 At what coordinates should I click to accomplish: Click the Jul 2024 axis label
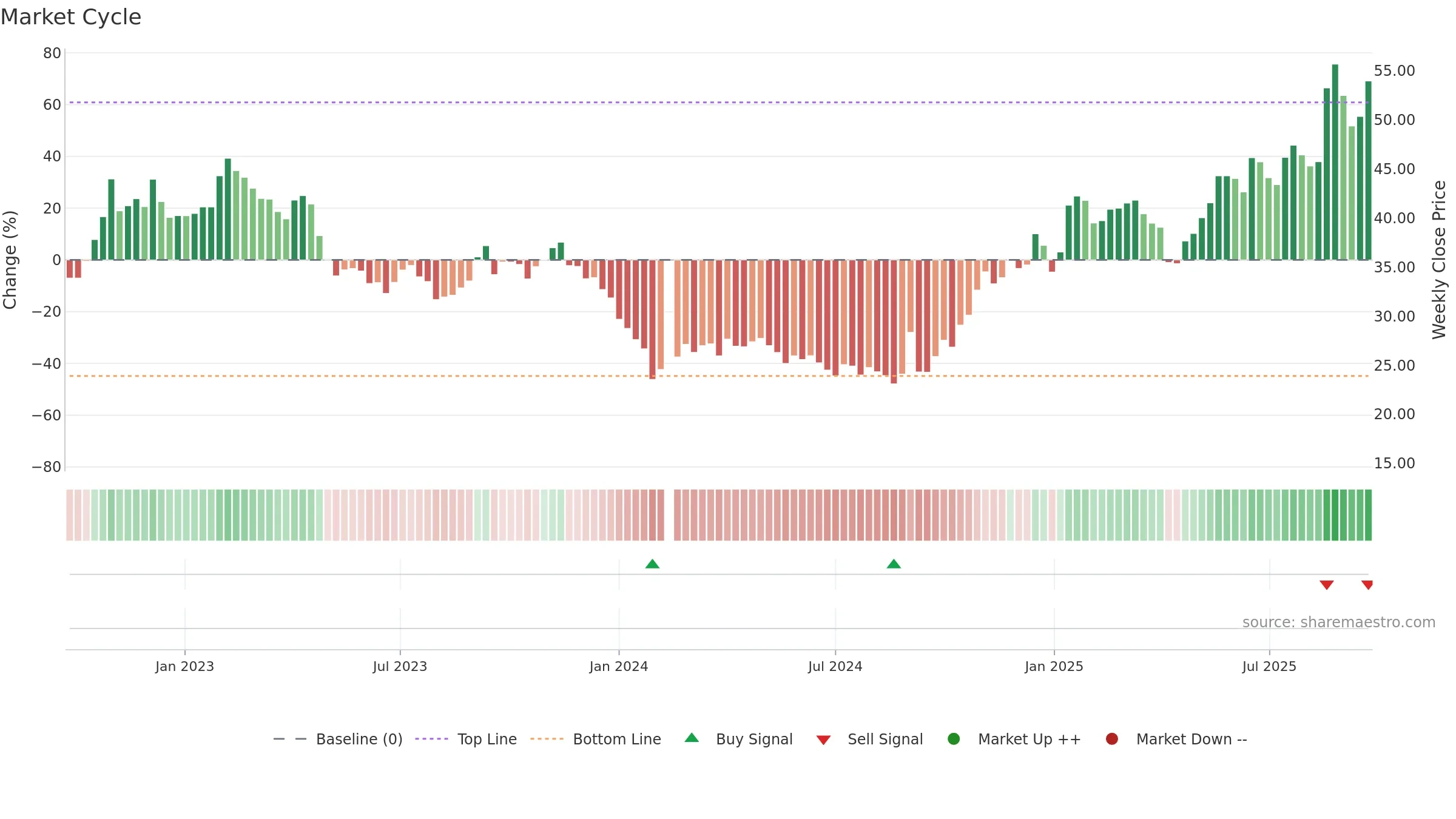coord(835,666)
